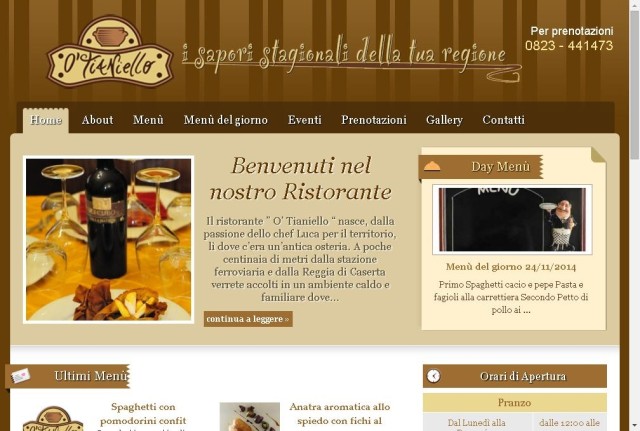The image size is (640, 431).
Task: Open Menù del giorno 24/11/2014 link
Action: (511, 267)
